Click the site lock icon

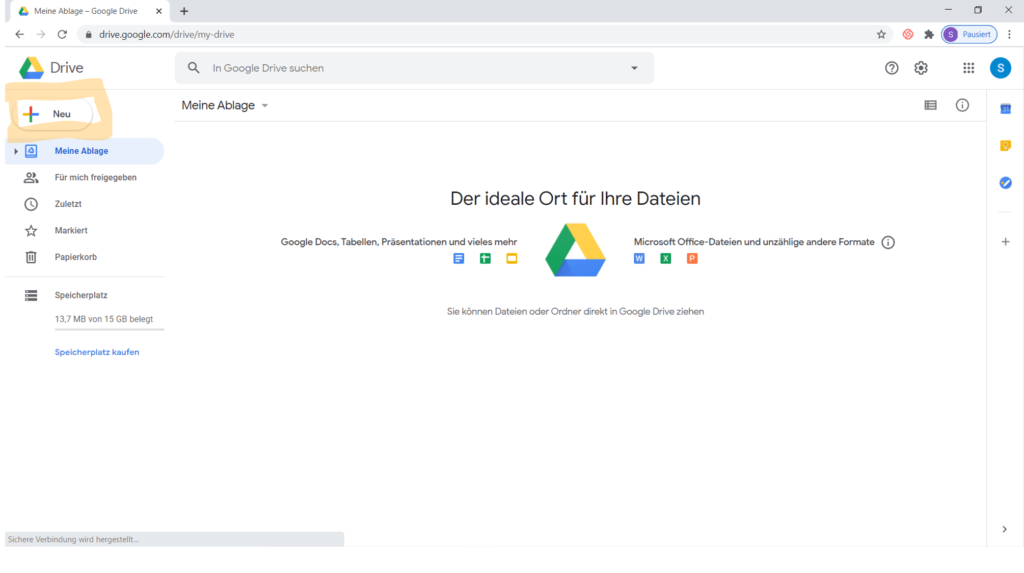coord(89,35)
